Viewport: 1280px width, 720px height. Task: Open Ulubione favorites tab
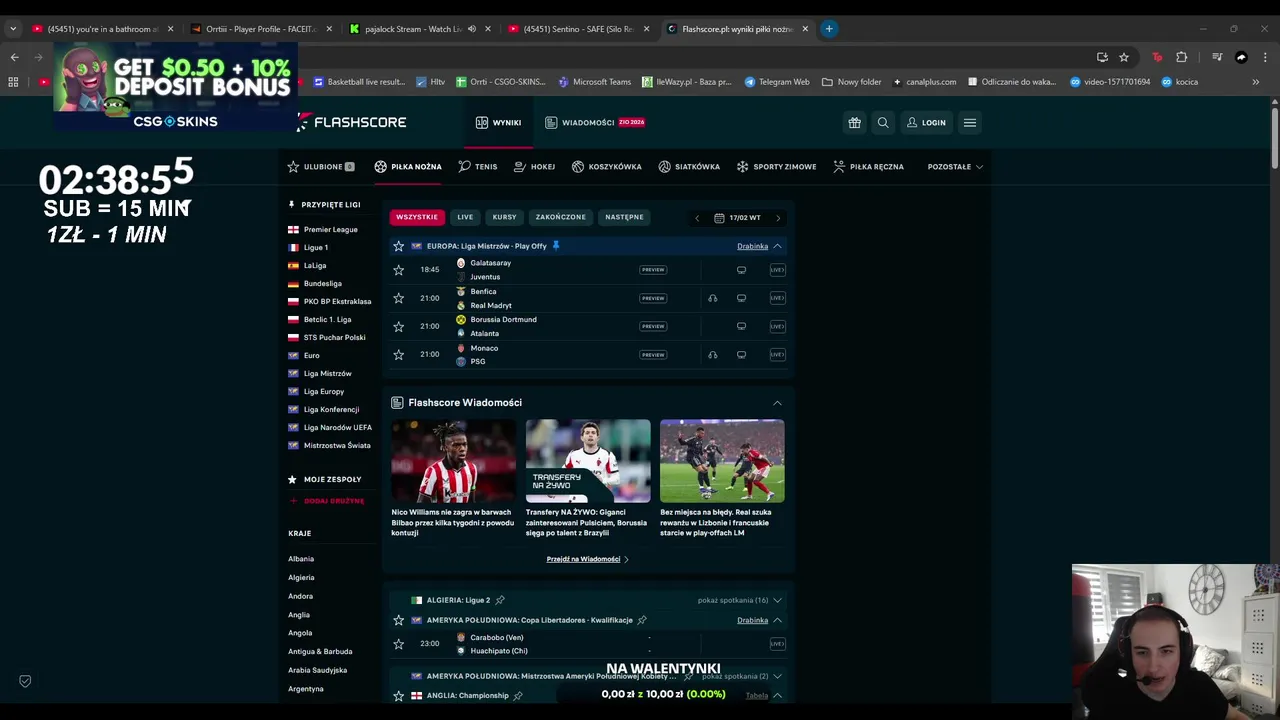(x=321, y=167)
